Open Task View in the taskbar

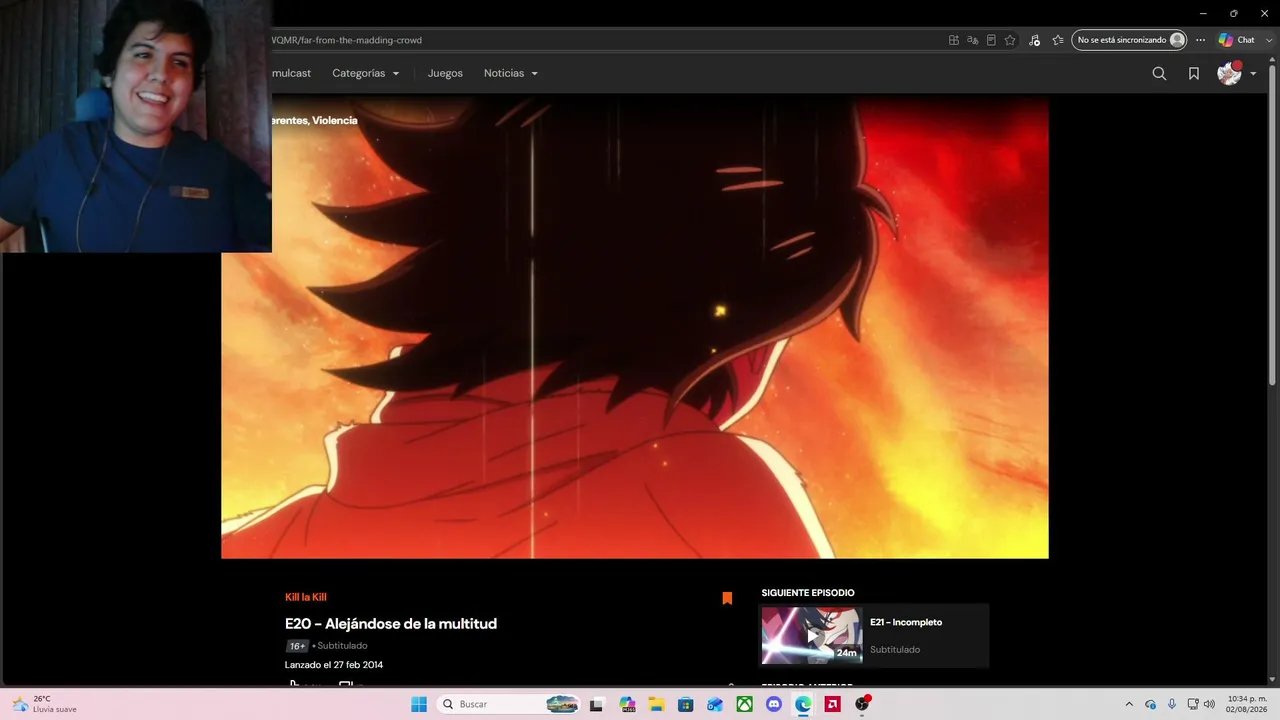[x=597, y=704]
